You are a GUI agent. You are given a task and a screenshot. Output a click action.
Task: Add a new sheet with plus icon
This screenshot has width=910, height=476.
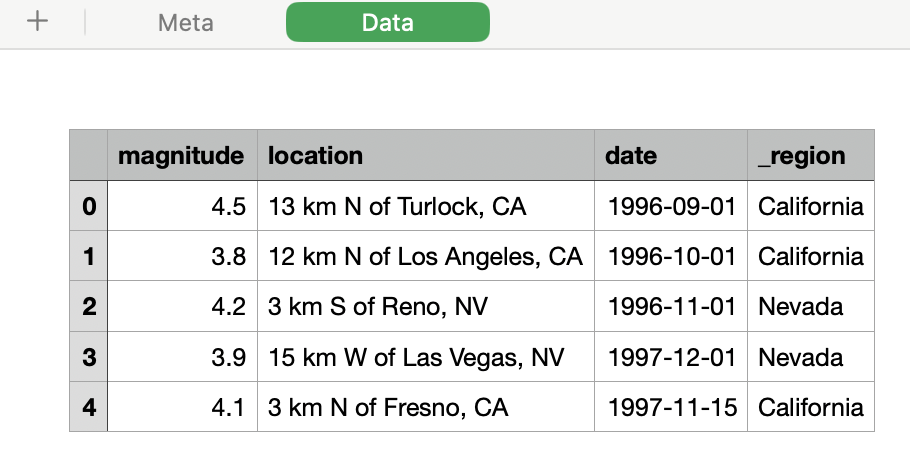(x=37, y=22)
